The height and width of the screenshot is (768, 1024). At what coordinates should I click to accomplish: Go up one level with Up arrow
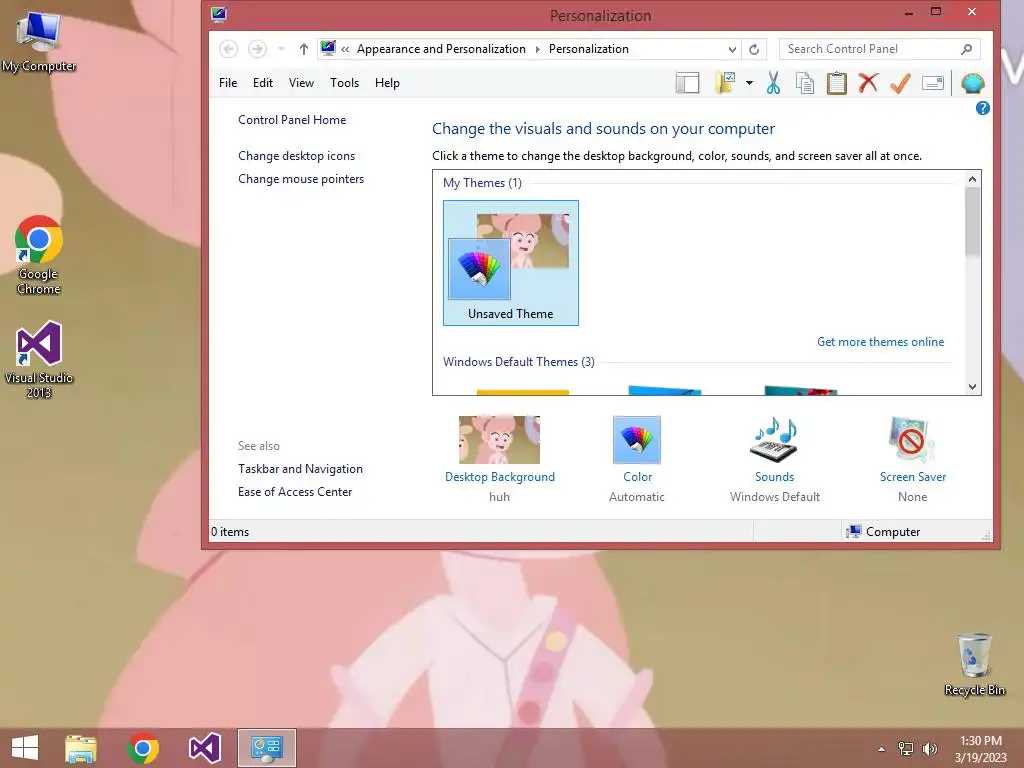[304, 49]
